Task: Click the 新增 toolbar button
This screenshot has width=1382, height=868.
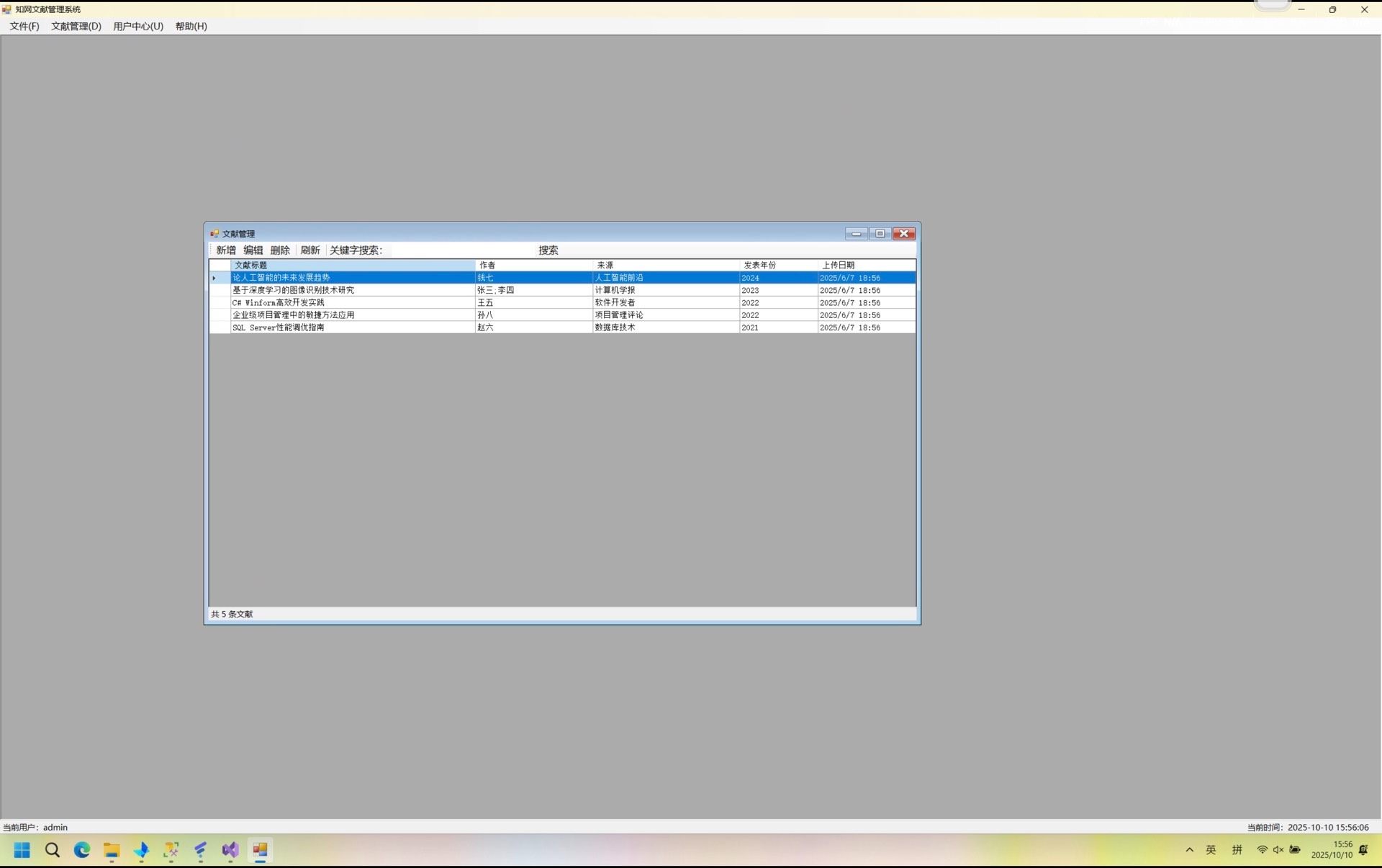Action: click(x=226, y=250)
